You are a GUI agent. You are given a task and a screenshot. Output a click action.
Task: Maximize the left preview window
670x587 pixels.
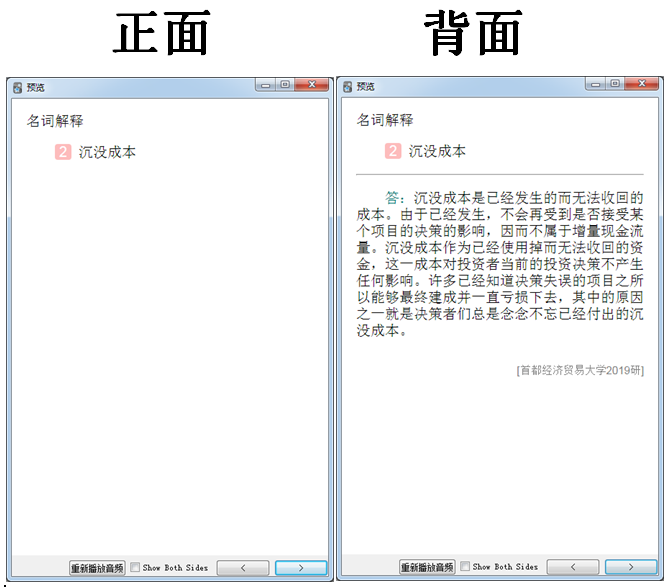(x=285, y=85)
